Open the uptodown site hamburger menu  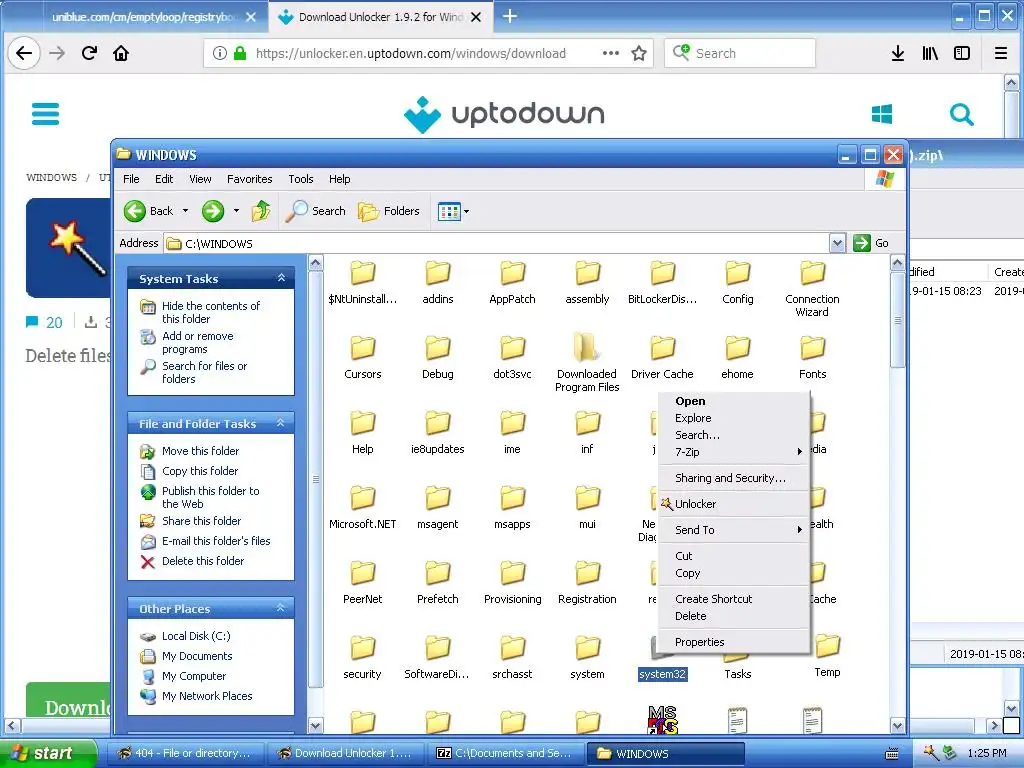45,114
